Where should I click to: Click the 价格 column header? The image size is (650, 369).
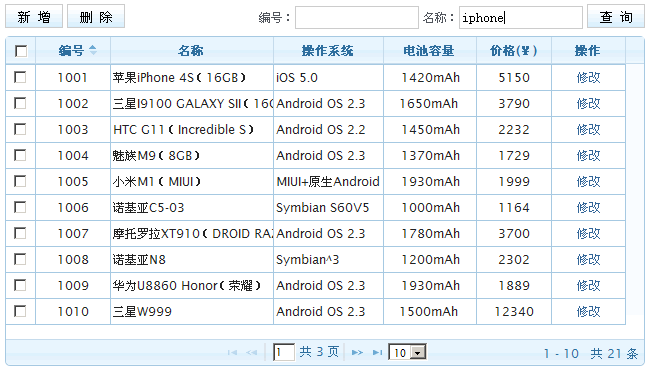tap(513, 51)
